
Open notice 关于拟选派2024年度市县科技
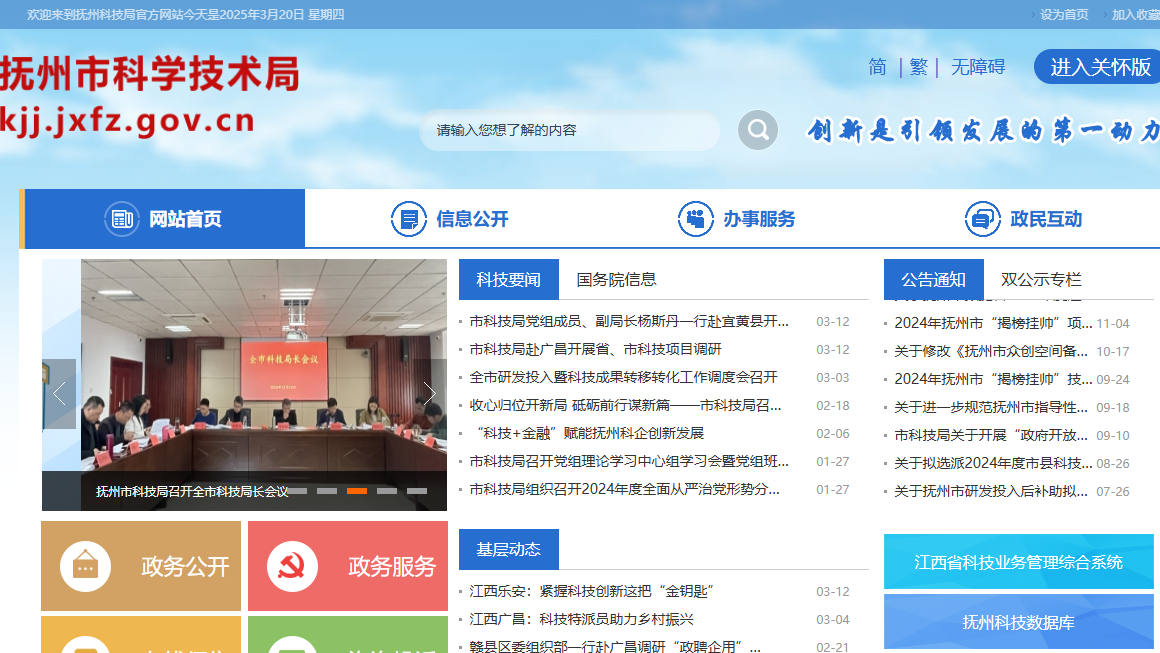(x=993, y=464)
